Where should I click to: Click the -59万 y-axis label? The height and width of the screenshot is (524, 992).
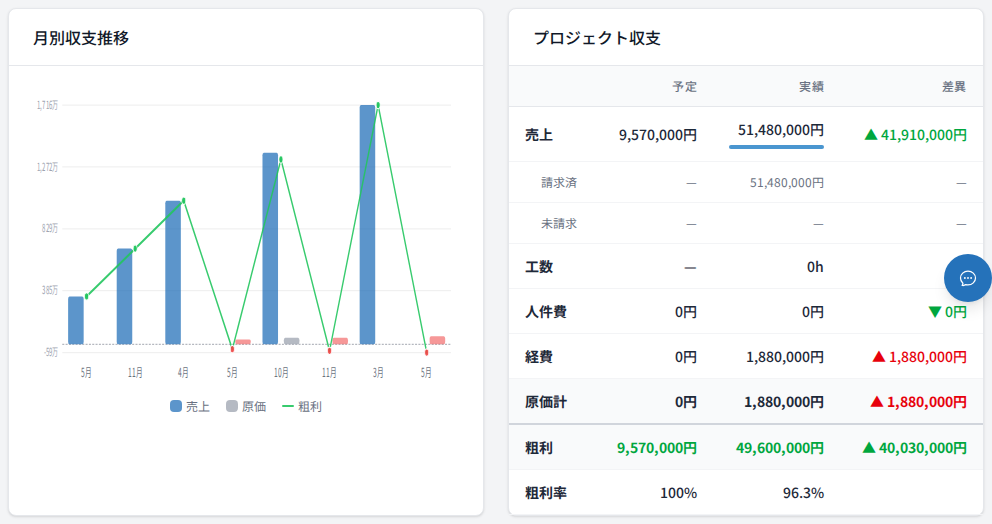click(51, 352)
